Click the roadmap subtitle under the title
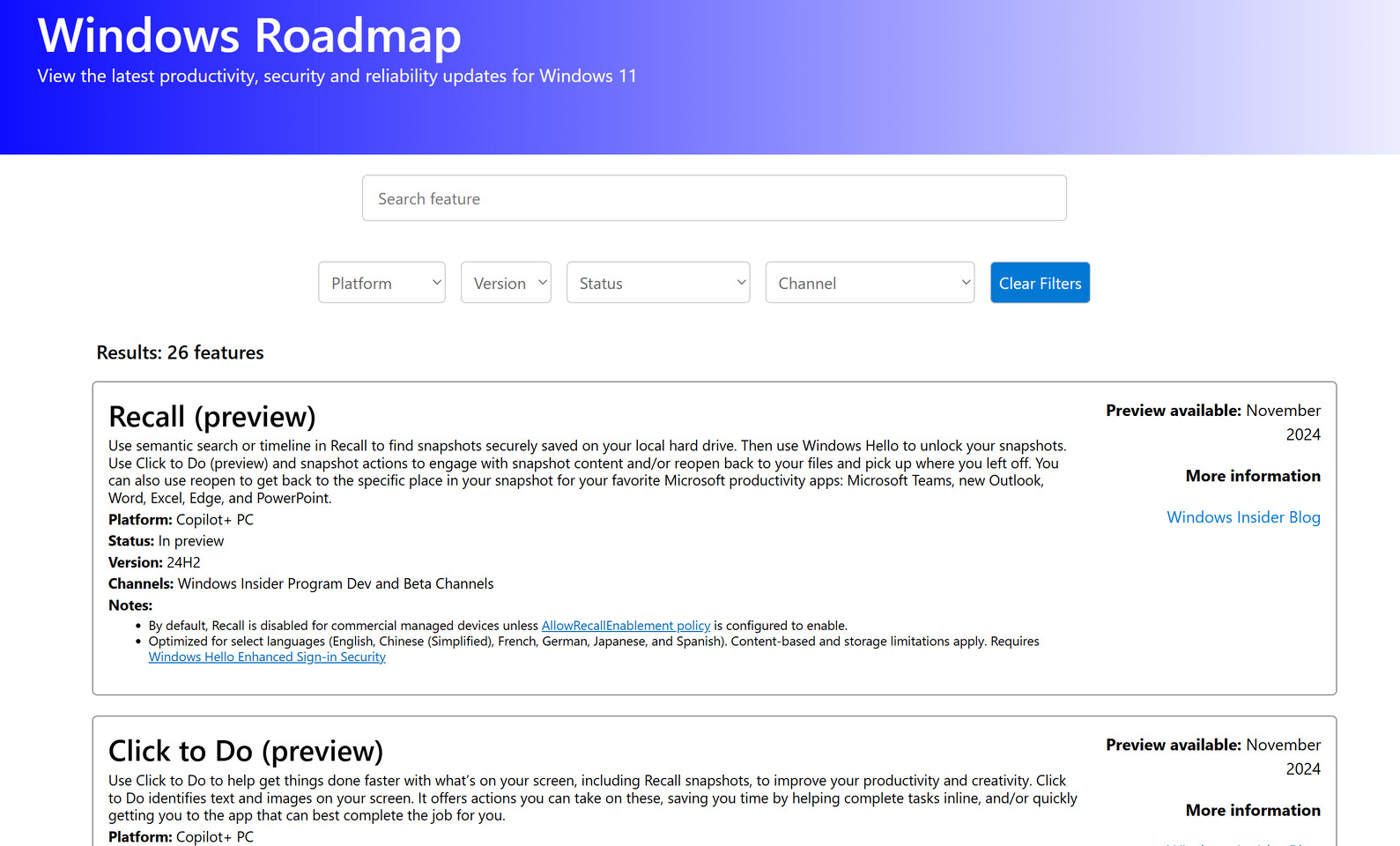Viewport: 1400px width, 846px height. coord(337,76)
